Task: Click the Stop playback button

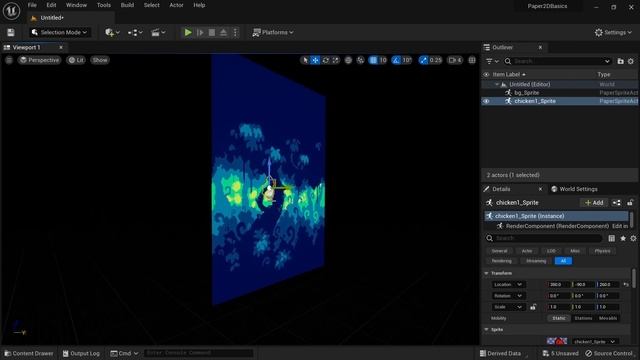Action: tap(212, 32)
